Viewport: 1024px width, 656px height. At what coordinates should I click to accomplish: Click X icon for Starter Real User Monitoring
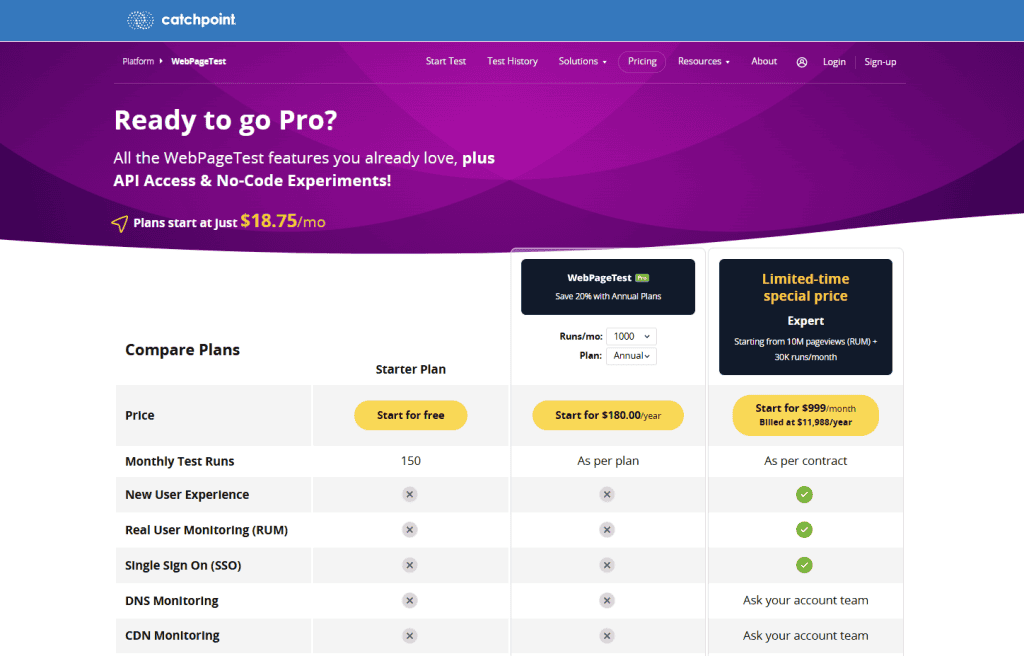click(x=409, y=530)
